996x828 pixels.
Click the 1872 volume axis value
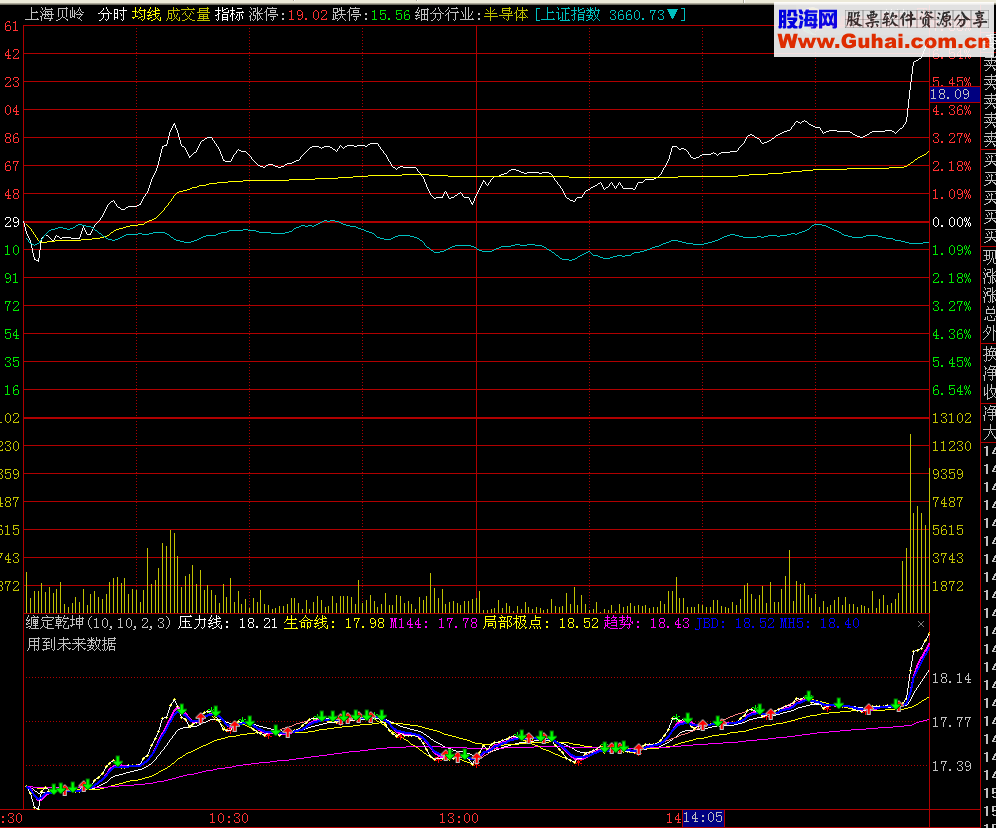pyautogui.click(x=948, y=586)
